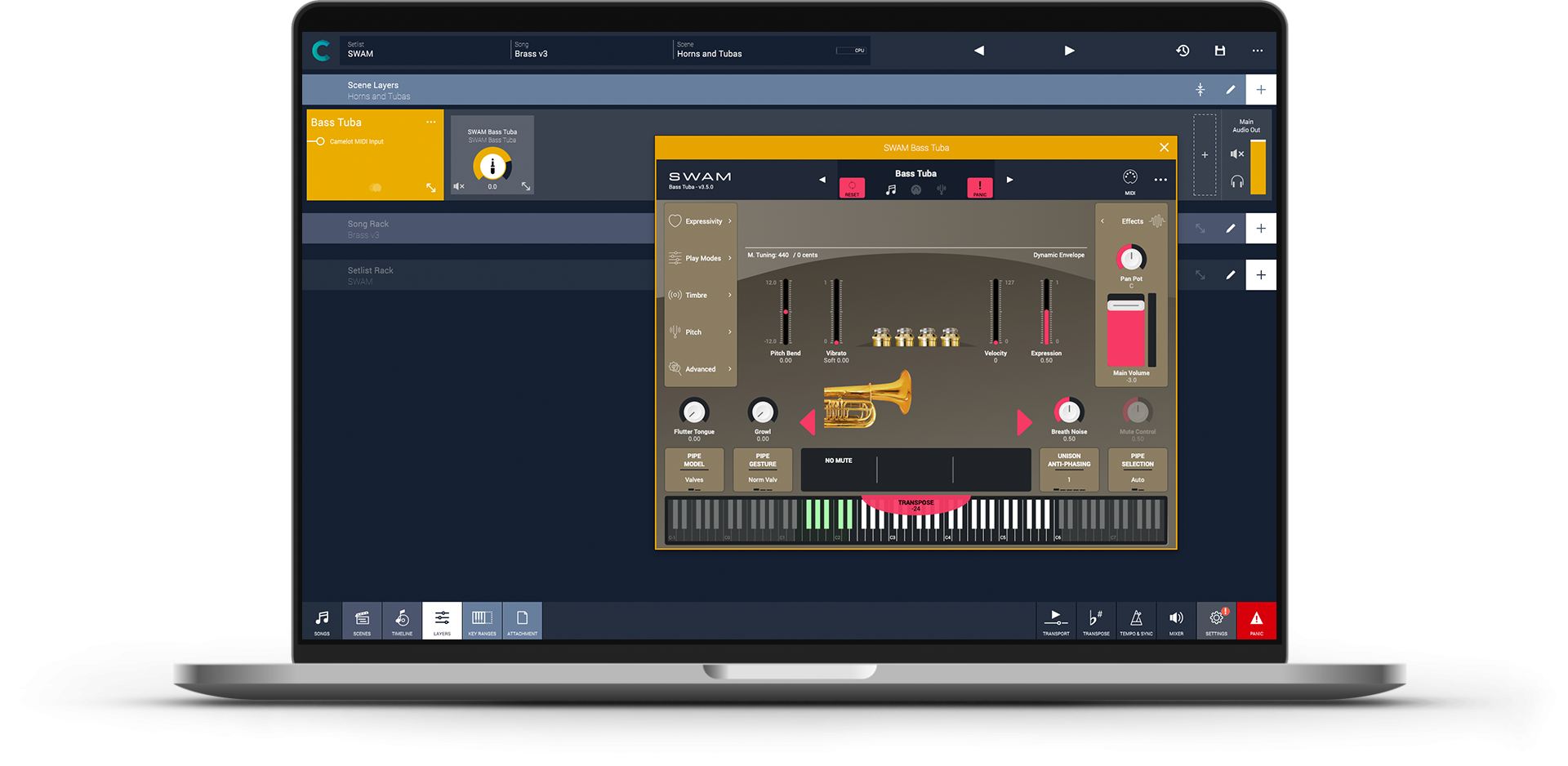Open the Scene Horns and Tubas selector
The width and height of the screenshot is (1568, 766).
751,50
